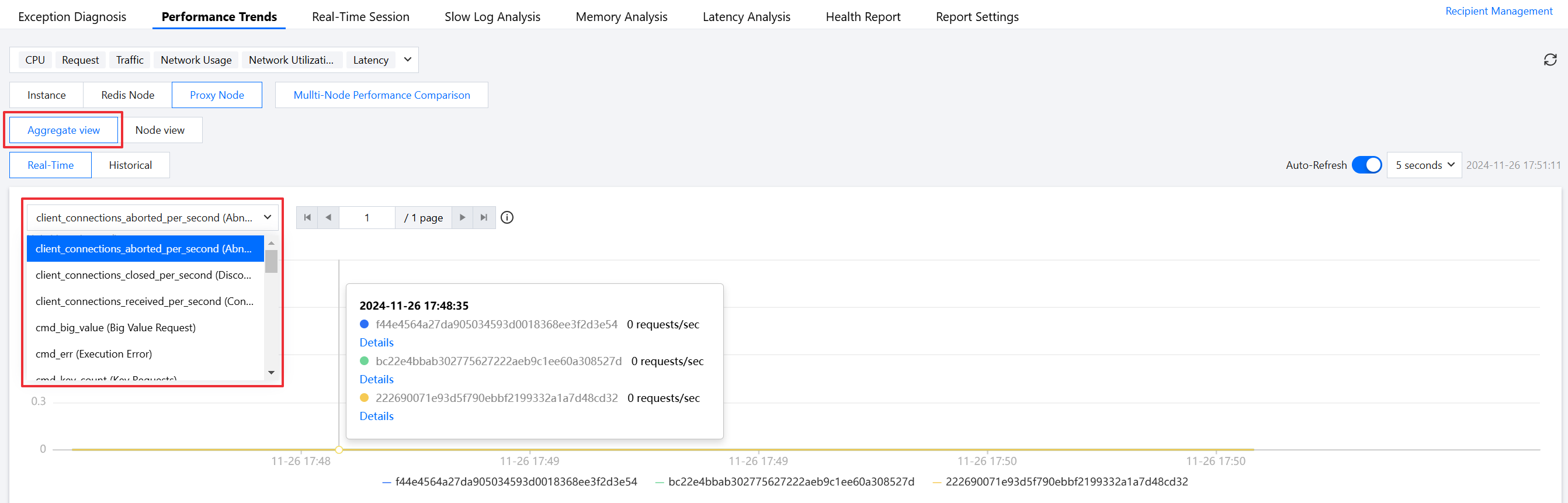1568x503 pixels.
Task: Toggle 222690071 yellow series legend swatch
Action: point(938,483)
